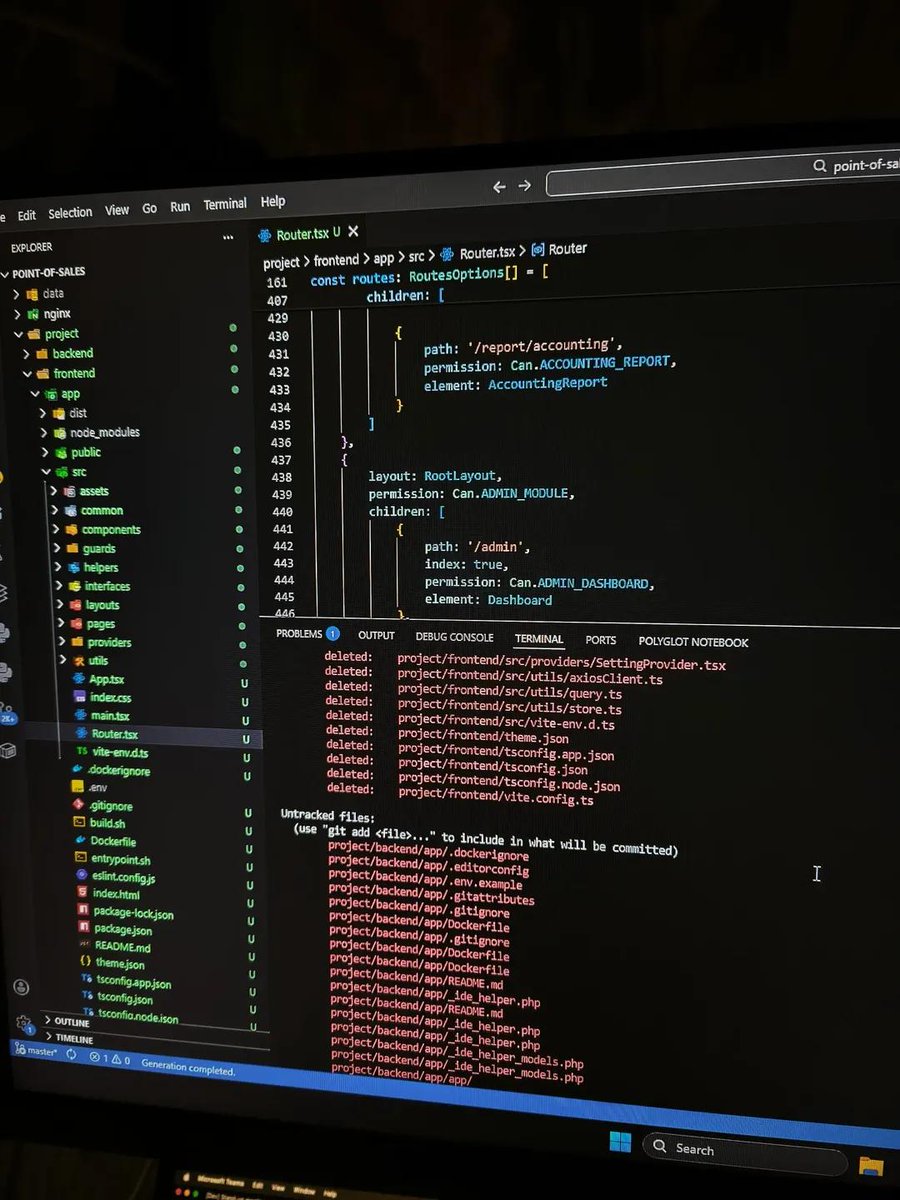
Task: Open the Terminal menu
Action: click(x=224, y=203)
